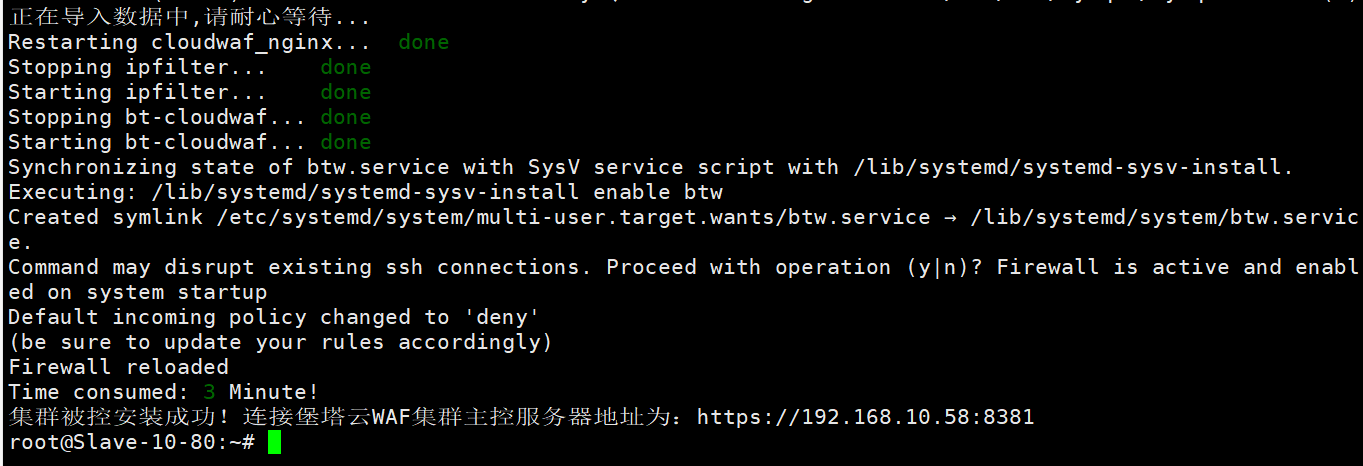
Task: Click the green done after Restarting cloudwaf_nginx
Action: click(424, 42)
